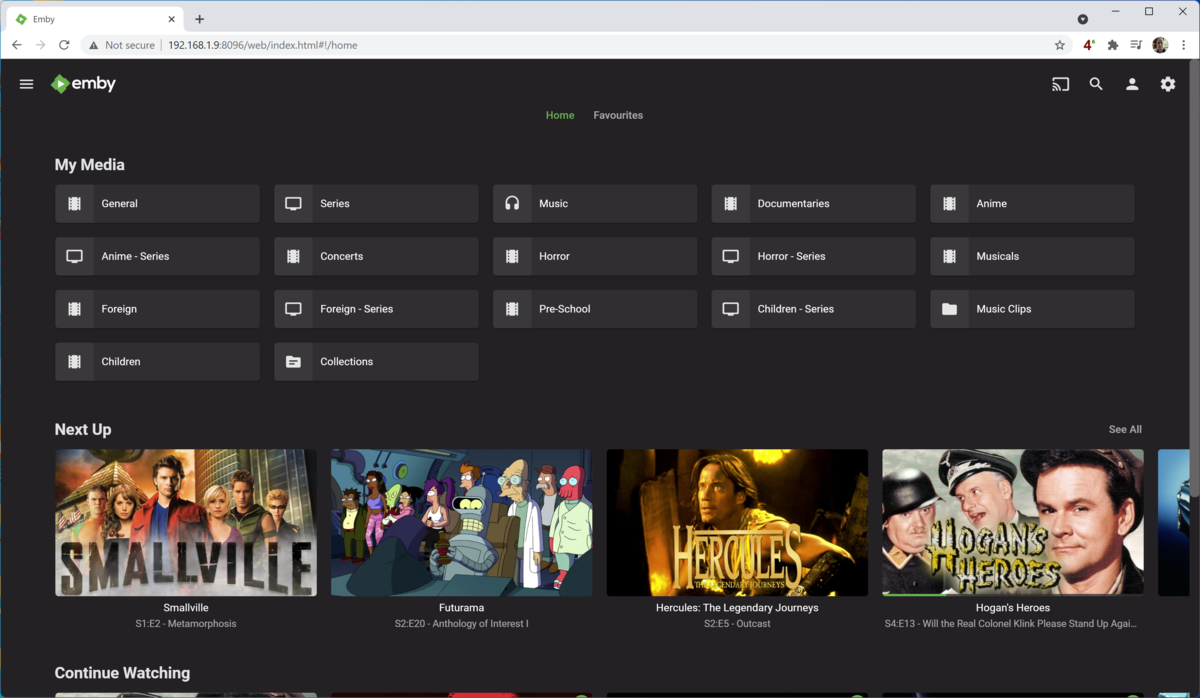Play the Futurama next-up thumbnail
This screenshot has width=1200, height=698.
pyautogui.click(x=461, y=522)
